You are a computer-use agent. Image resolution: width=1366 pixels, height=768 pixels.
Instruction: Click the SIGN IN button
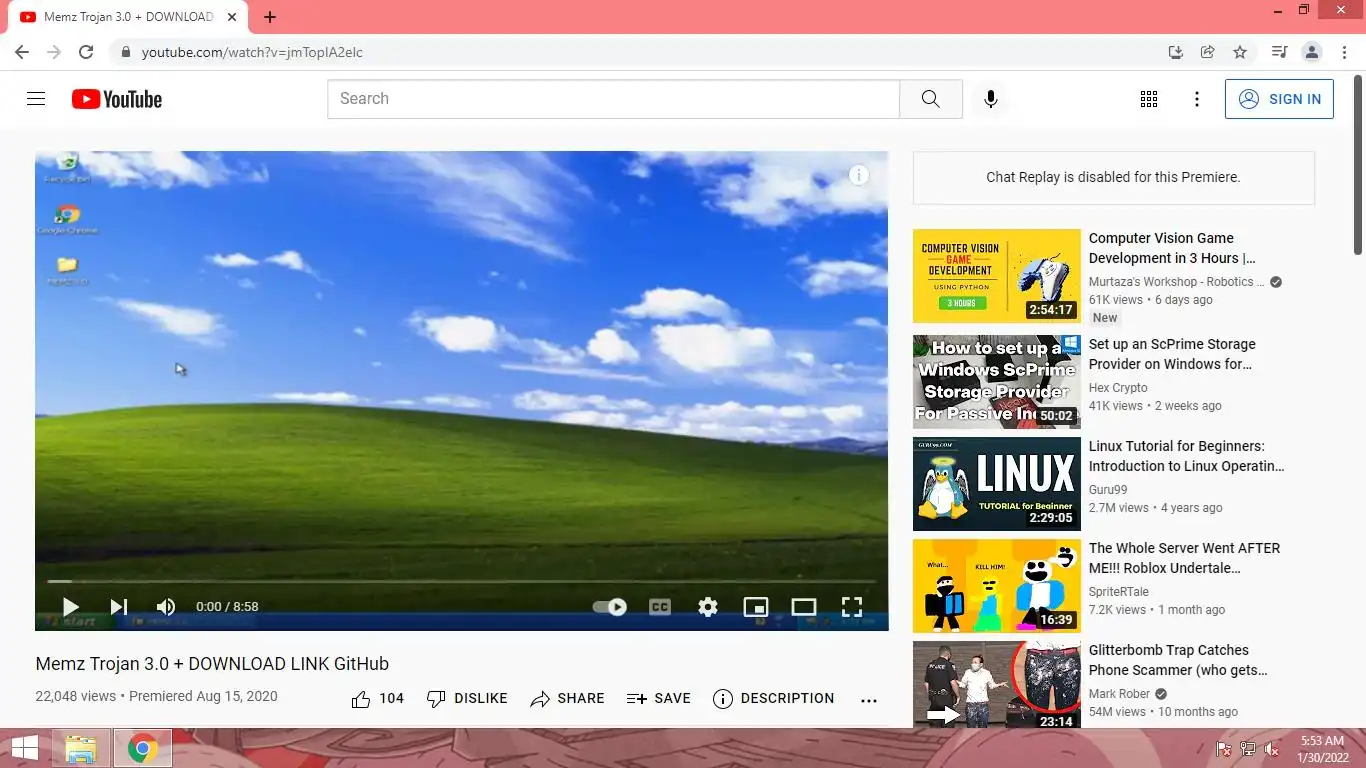pos(1279,99)
